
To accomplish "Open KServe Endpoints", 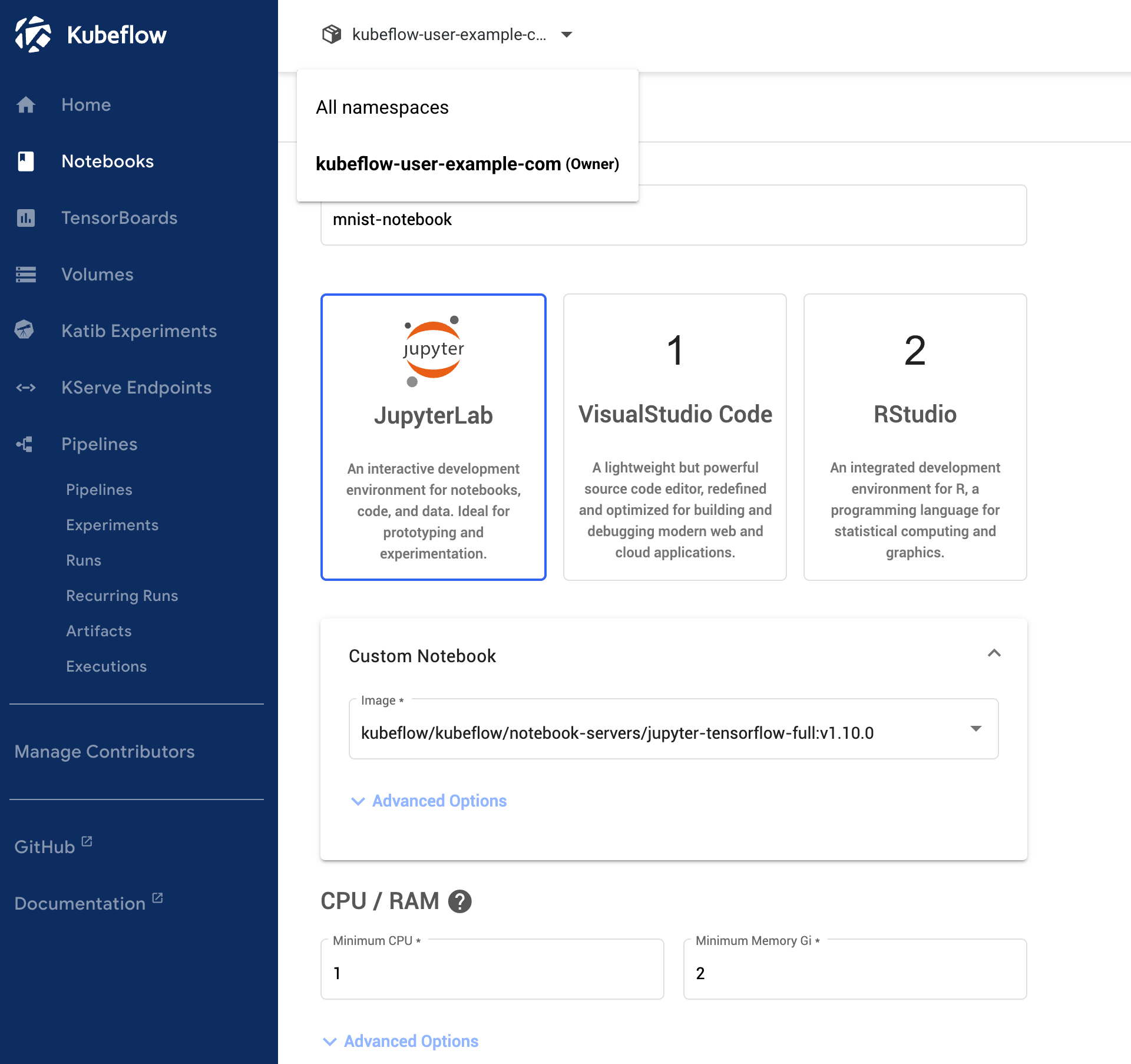I will click(x=137, y=388).
